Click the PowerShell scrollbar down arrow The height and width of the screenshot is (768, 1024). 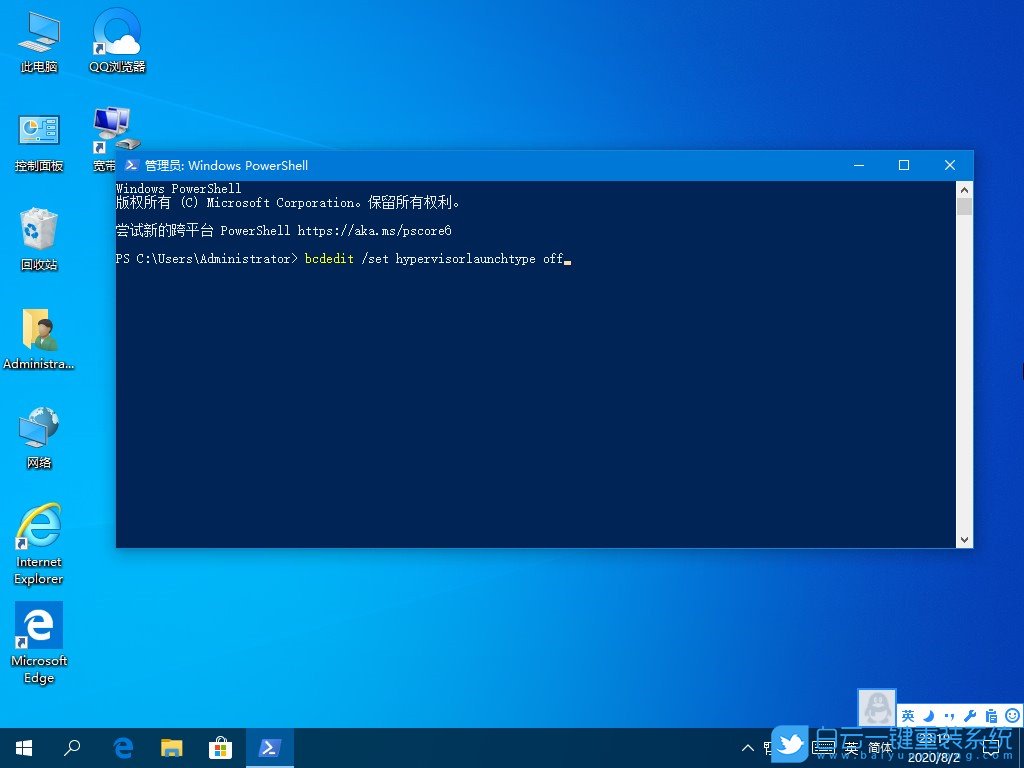[x=965, y=538]
